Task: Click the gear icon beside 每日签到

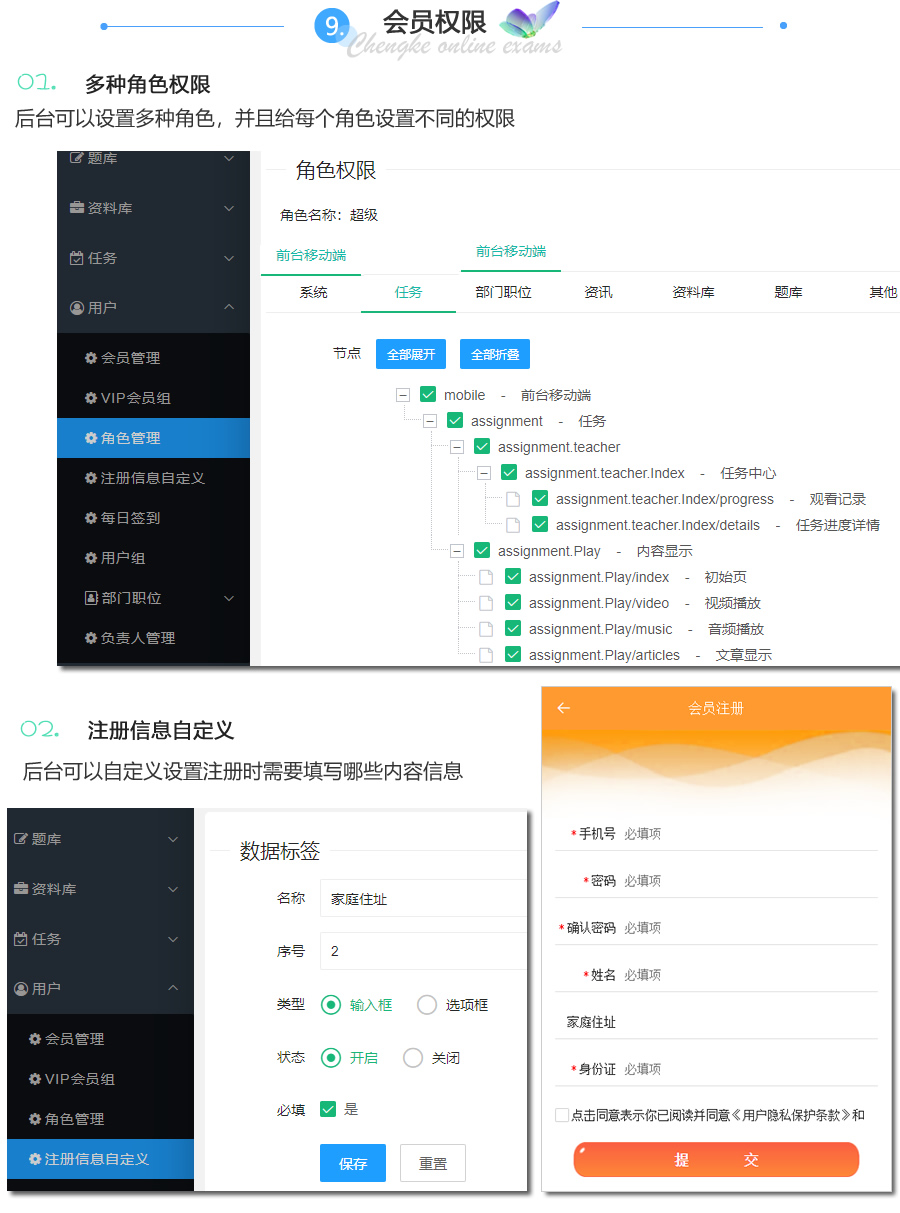Action: coord(91,518)
